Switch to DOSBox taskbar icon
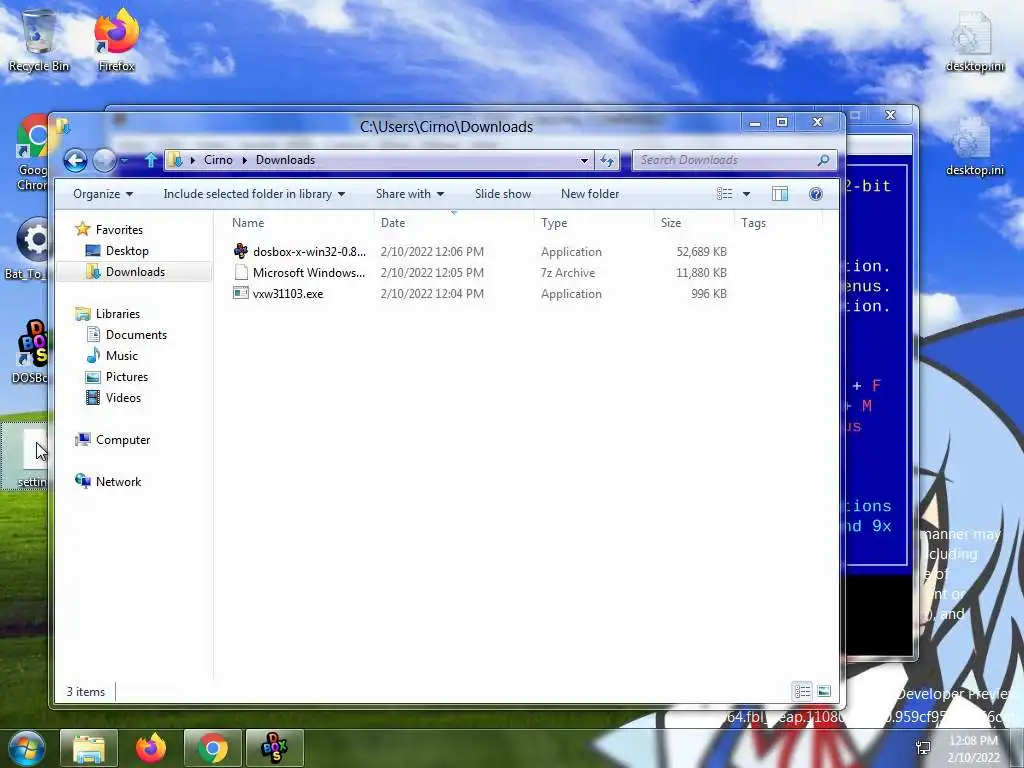 (274, 748)
